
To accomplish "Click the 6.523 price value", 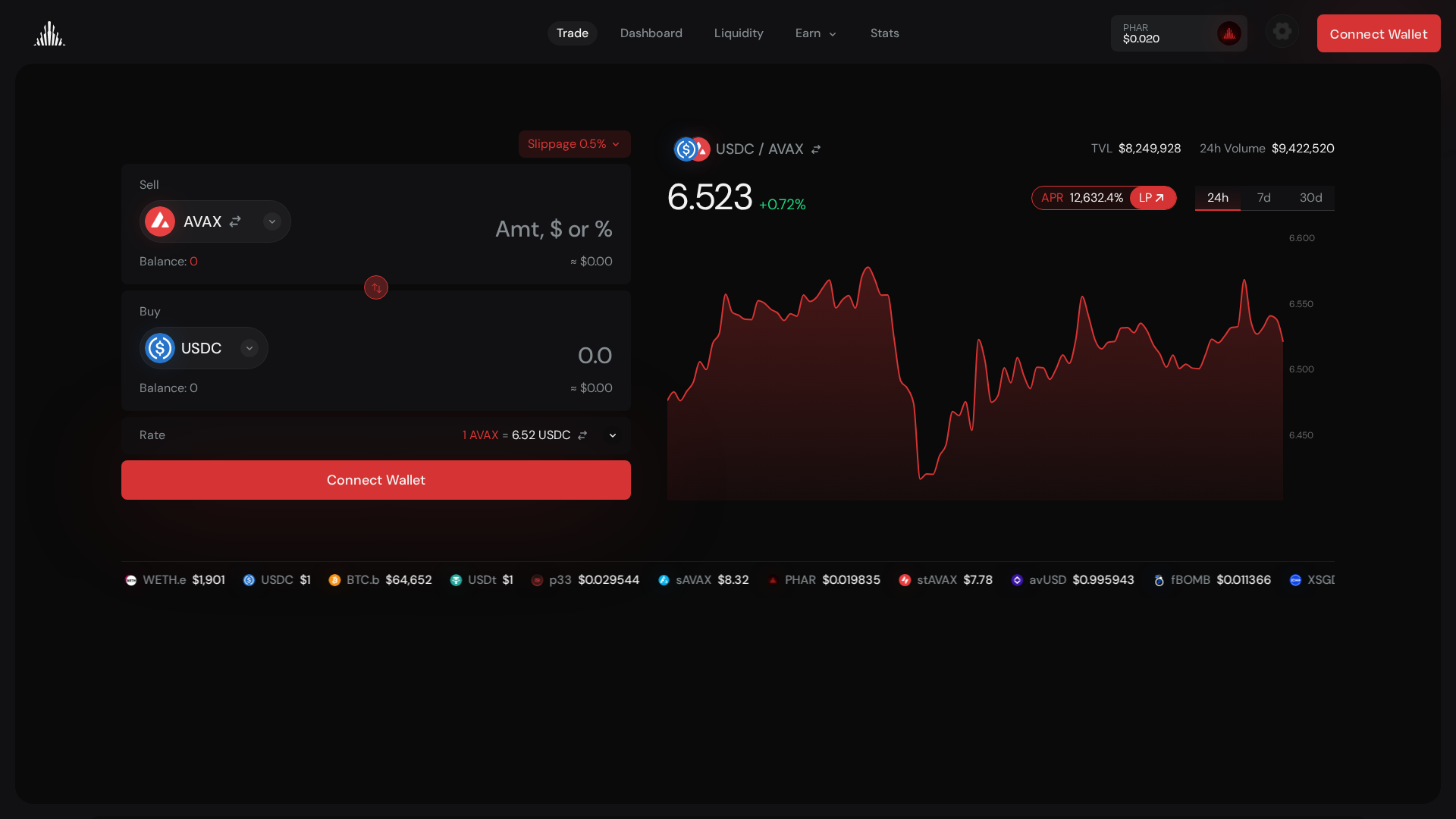I will [x=710, y=197].
